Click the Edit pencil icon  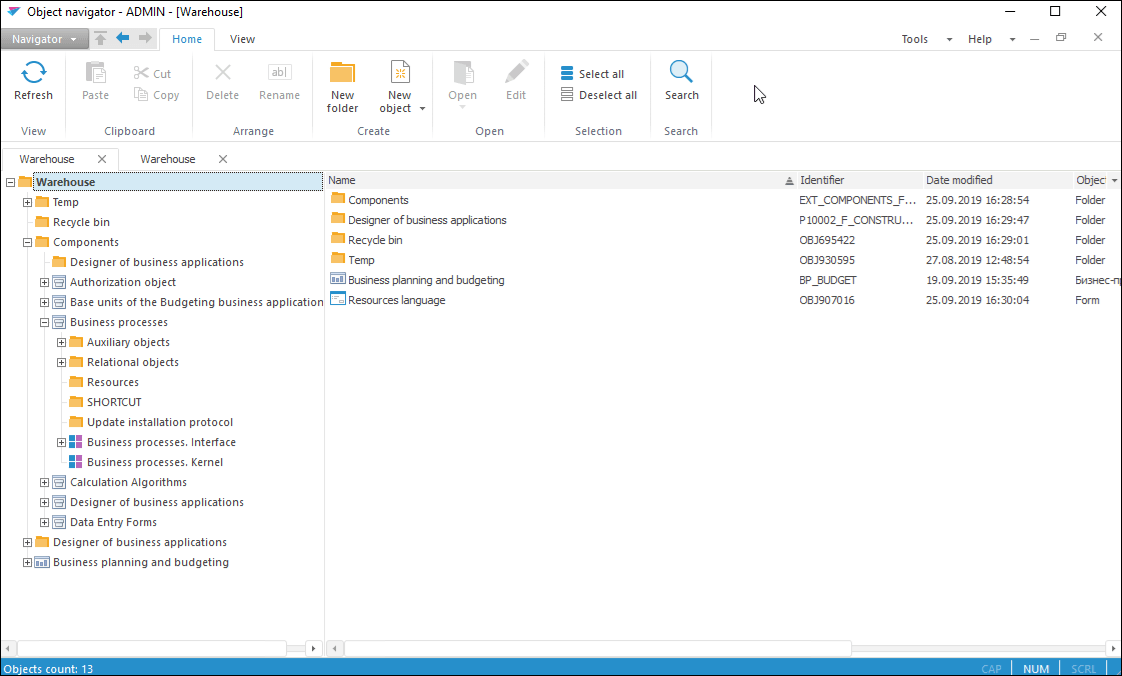(516, 72)
